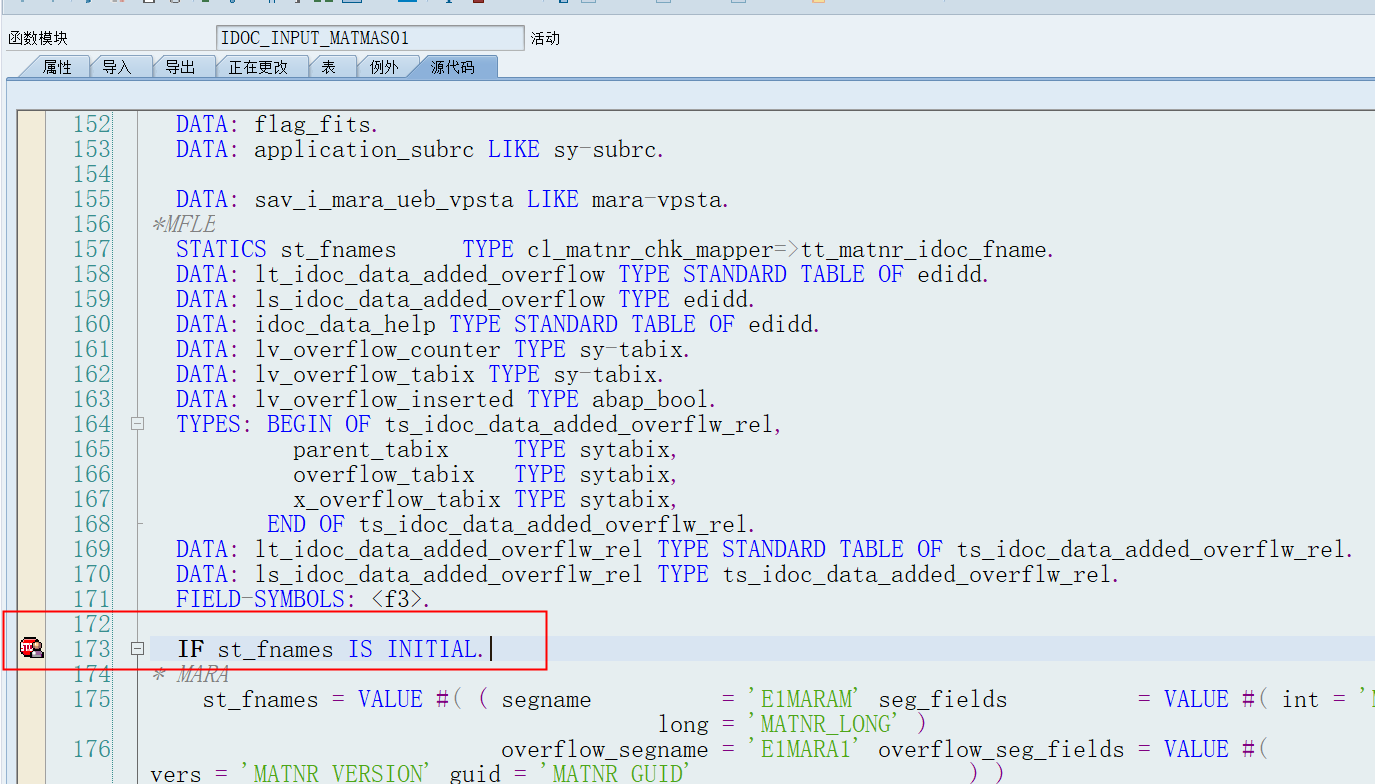
Task: Switch to the 例外 tab
Action: [x=387, y=66]
